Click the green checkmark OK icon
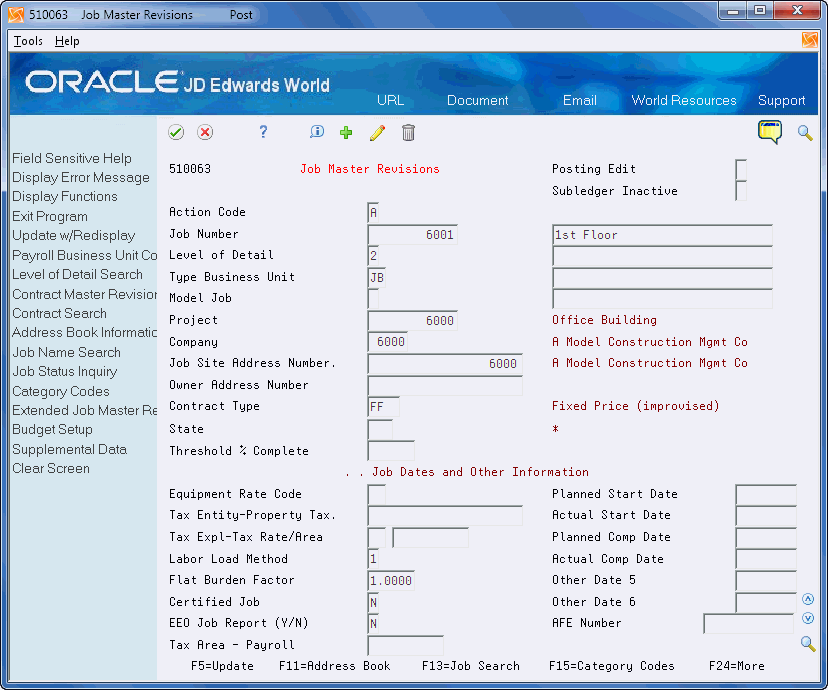 [x=176, y=132]
